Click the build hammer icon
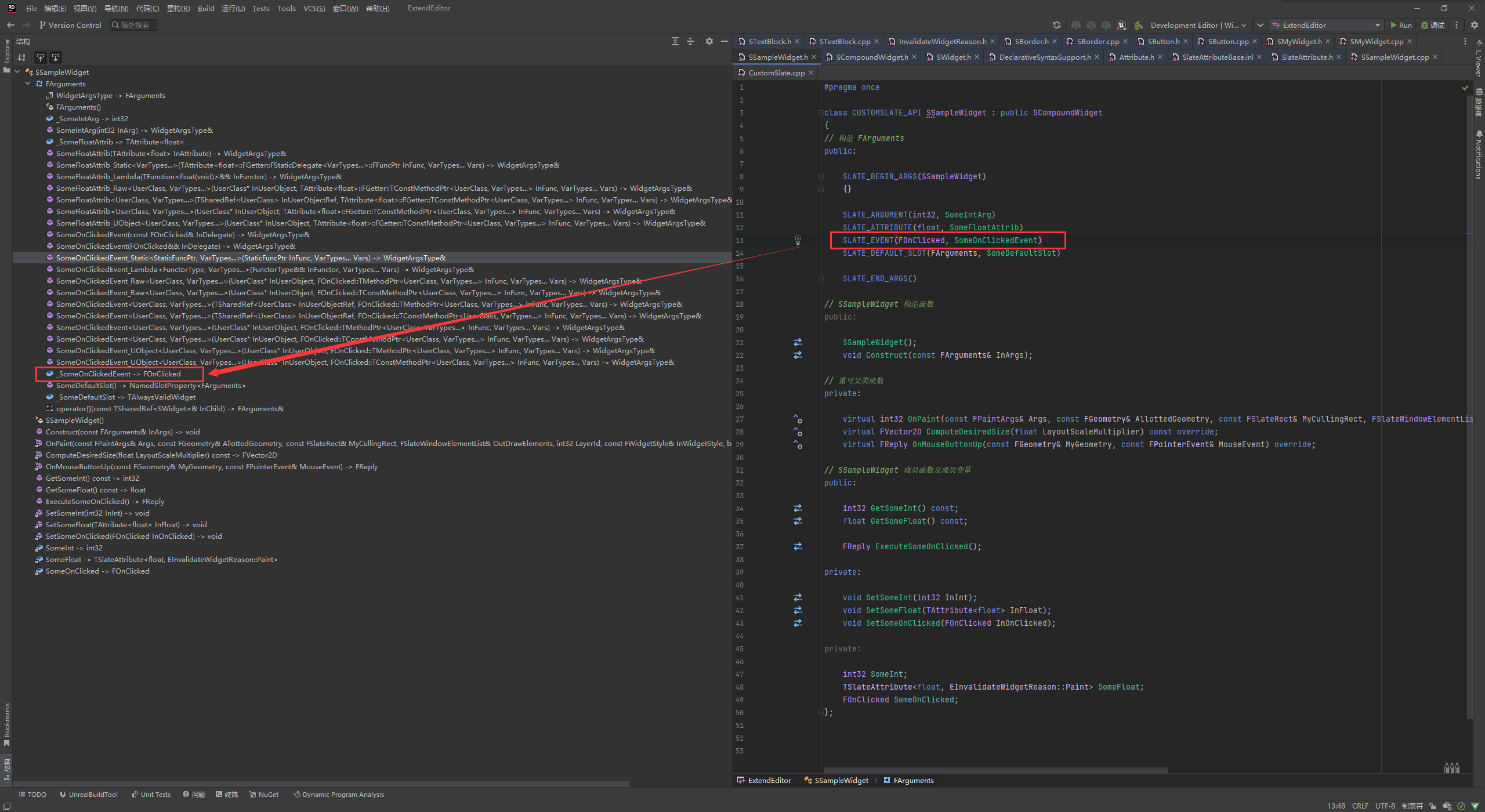The image size is (1485, 812). coord(1138,25)
